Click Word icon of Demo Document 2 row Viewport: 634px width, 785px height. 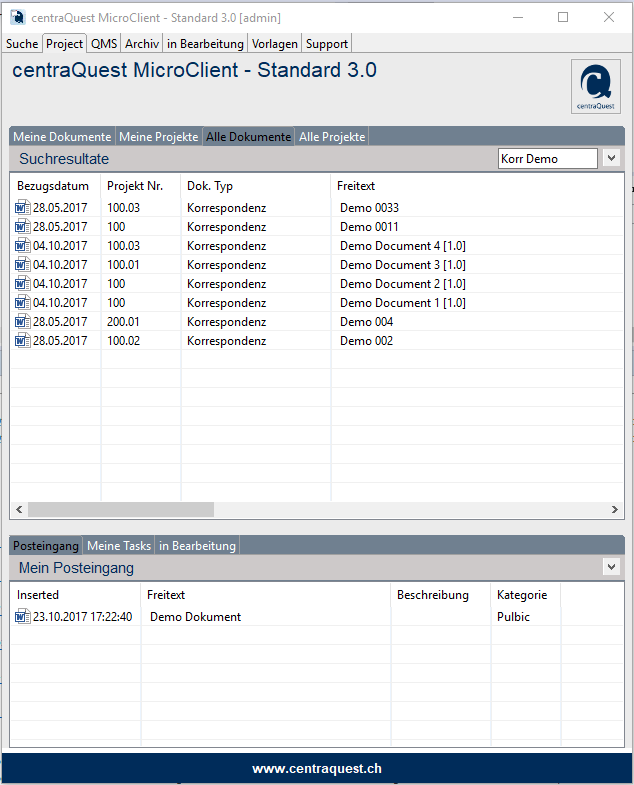coord(23,283)
